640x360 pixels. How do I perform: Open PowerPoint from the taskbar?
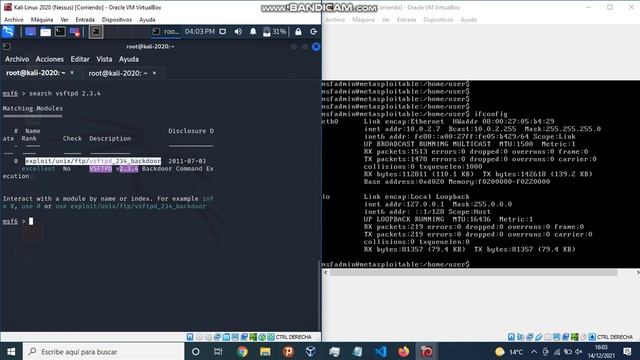pyautogui.click(x=288, y=351)
